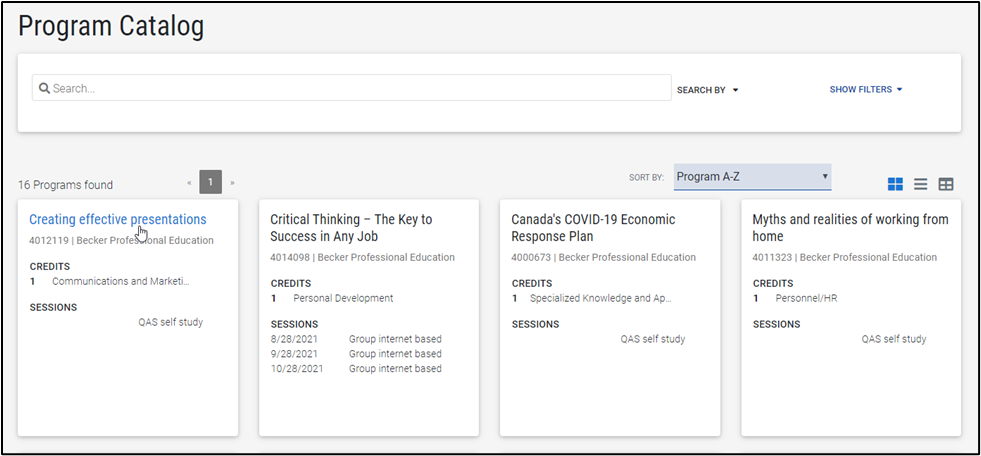The width and height of the screenshot is (981, 456).
Task: Select the 8/28/2021 group internet session
Action: coord(355,339)
